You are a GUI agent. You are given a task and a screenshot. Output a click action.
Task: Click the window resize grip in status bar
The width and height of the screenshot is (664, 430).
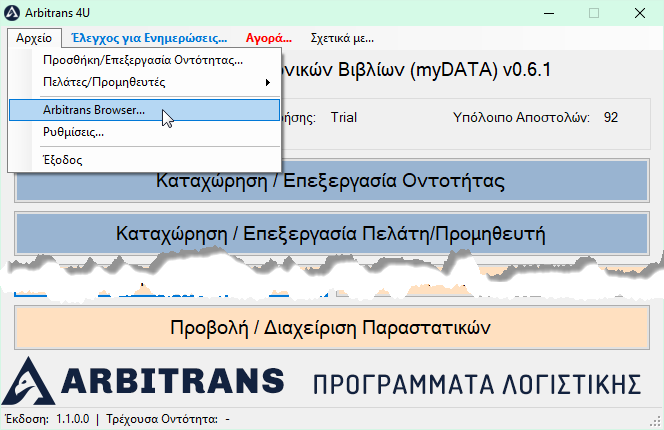click(656, 422)
